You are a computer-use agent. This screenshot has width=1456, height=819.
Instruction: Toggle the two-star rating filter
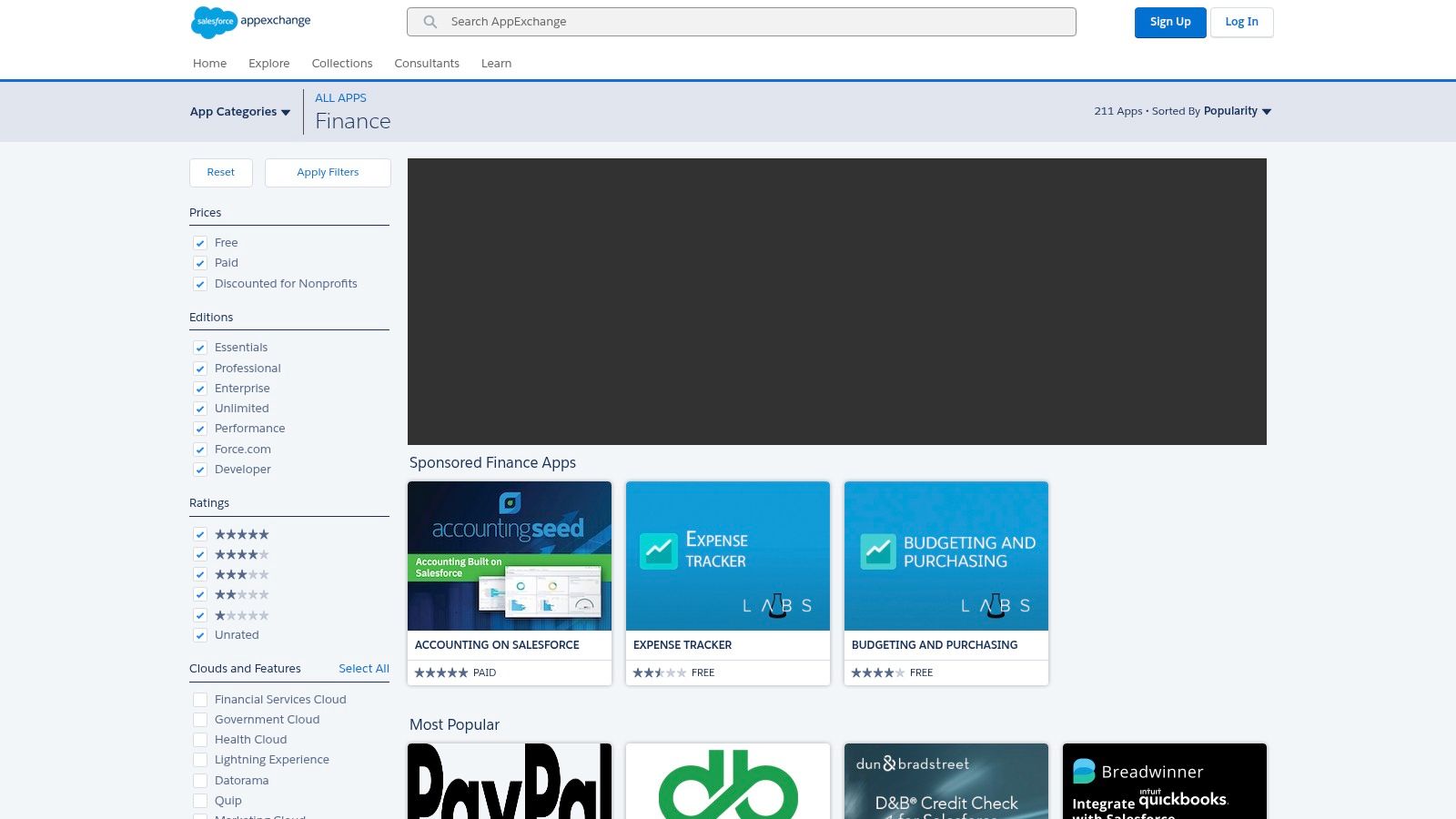click(200, 594)
